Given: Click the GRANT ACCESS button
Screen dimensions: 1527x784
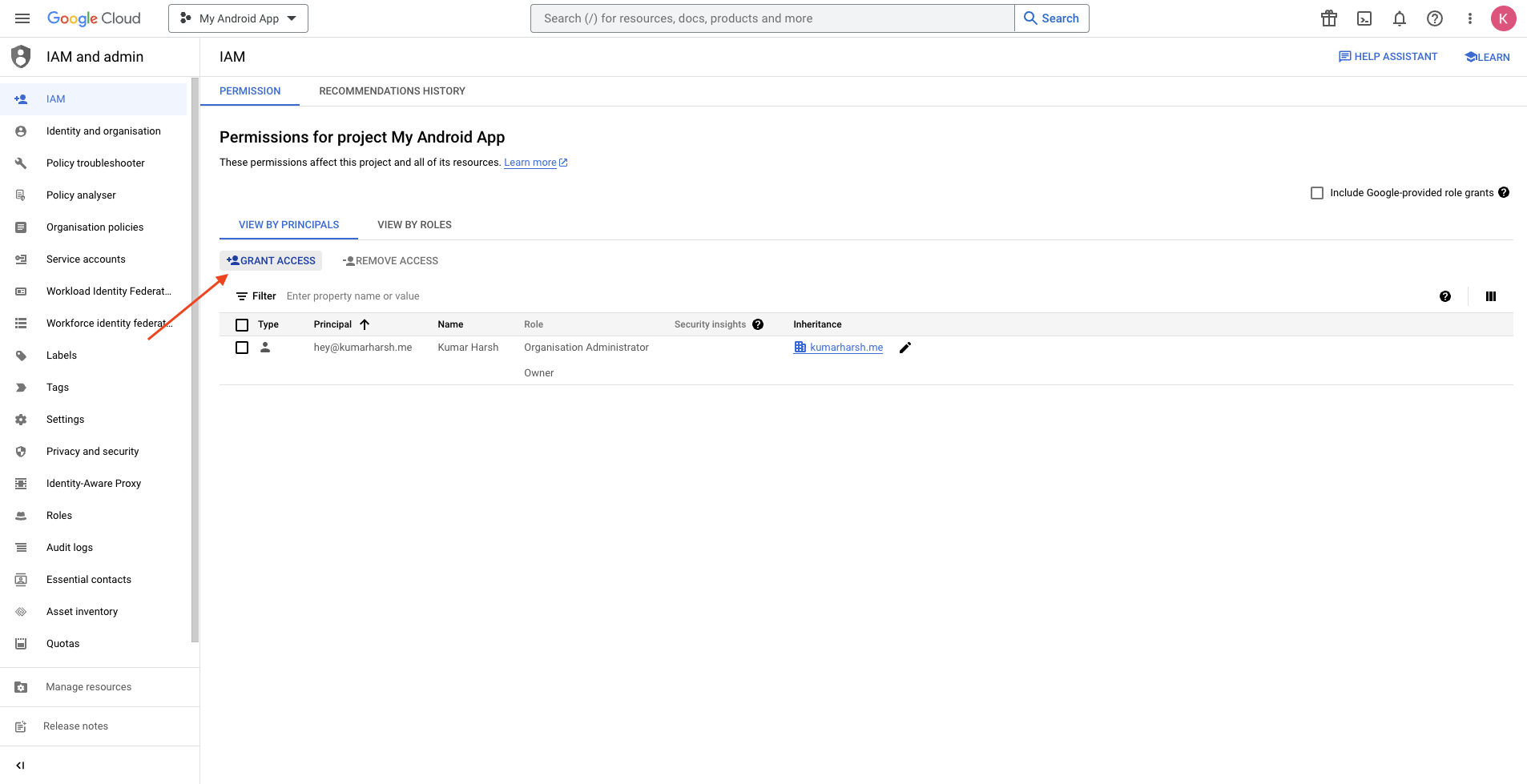Looking at the screenshot, I should click(271, 260).
